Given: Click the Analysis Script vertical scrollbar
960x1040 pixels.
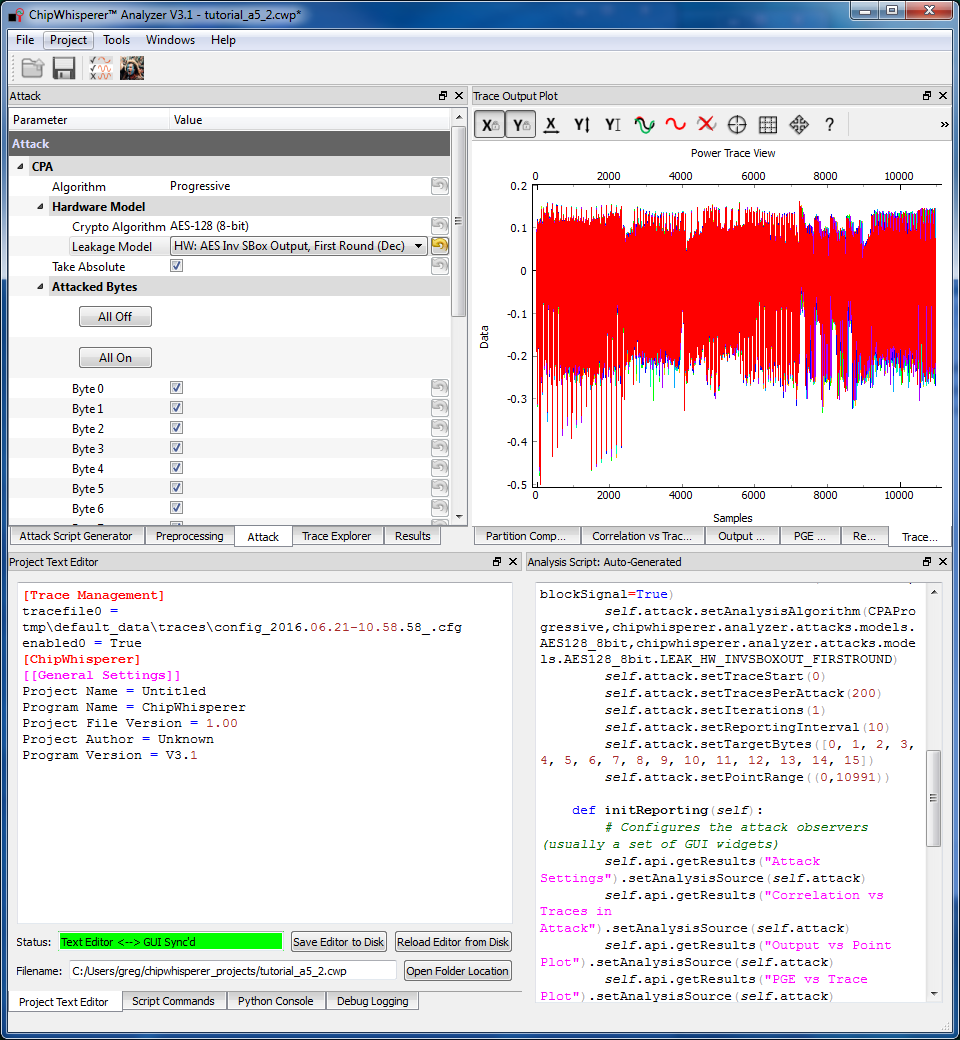Looking at the screenshot, I should tap(932, 798).
